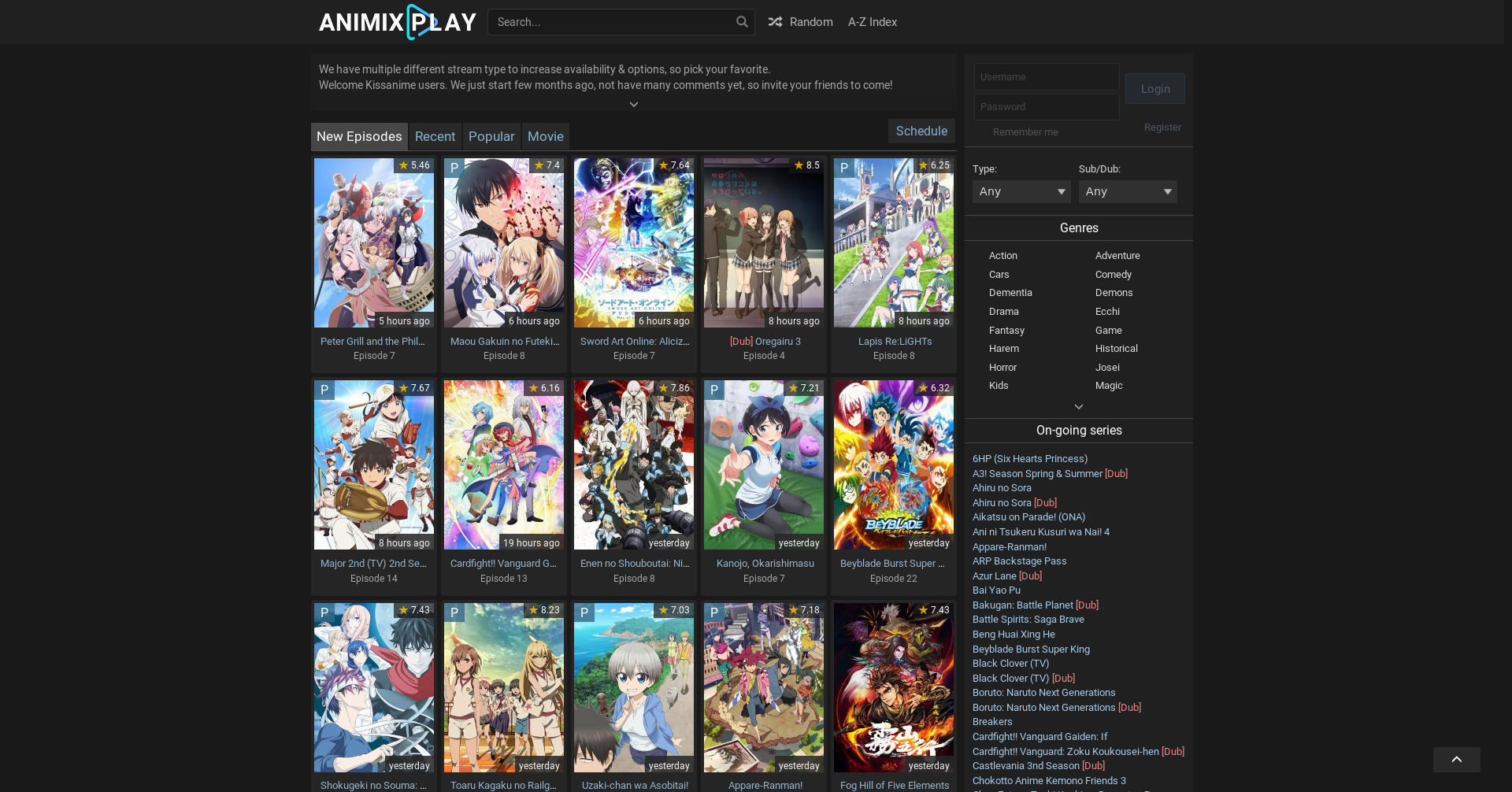This screenshot has width=1512, height=792.
Task: Click the 5.46 star badge on Peter Grill
Action: [414, 165]
